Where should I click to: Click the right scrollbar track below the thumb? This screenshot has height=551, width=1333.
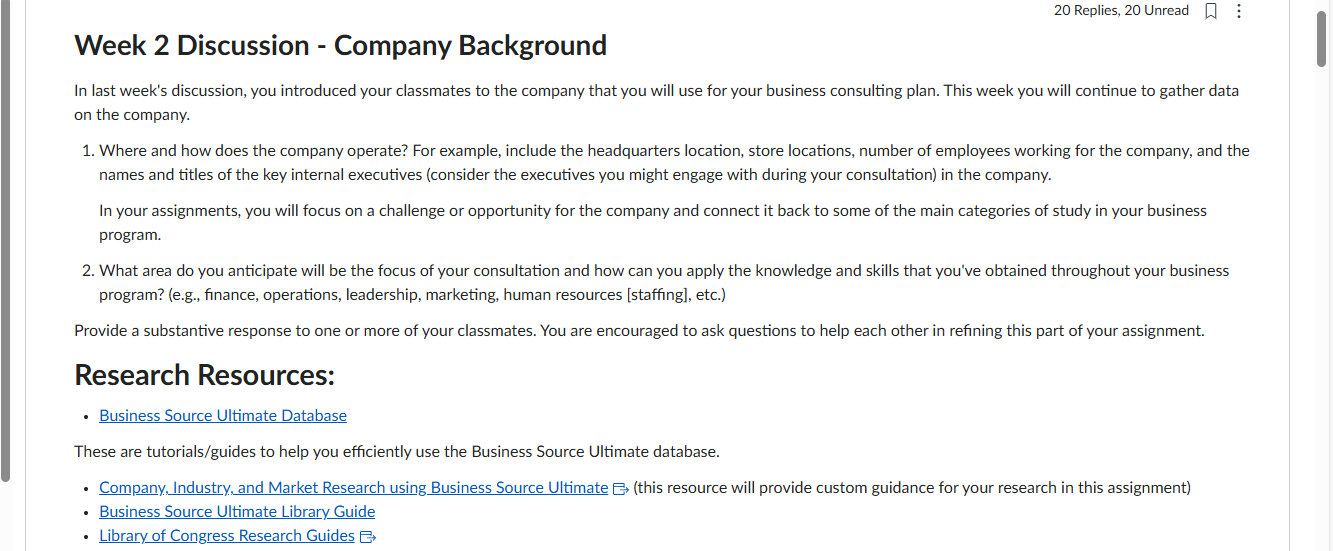pyautogui.click(x=1323, y=300)
